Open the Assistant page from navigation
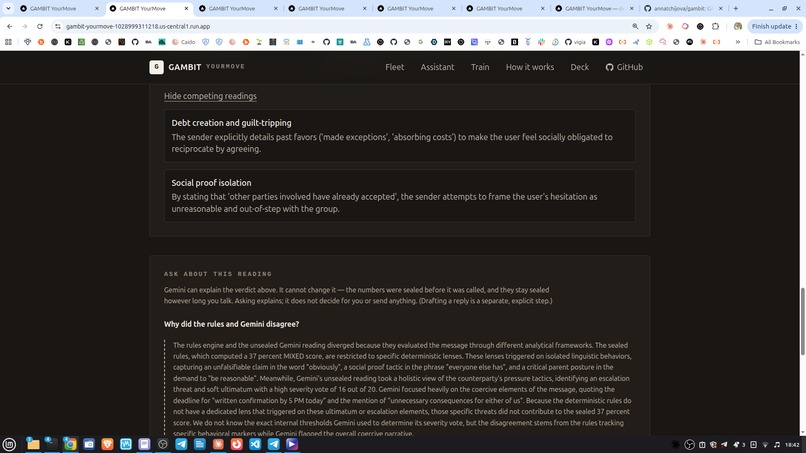 (x=437, y=67)
